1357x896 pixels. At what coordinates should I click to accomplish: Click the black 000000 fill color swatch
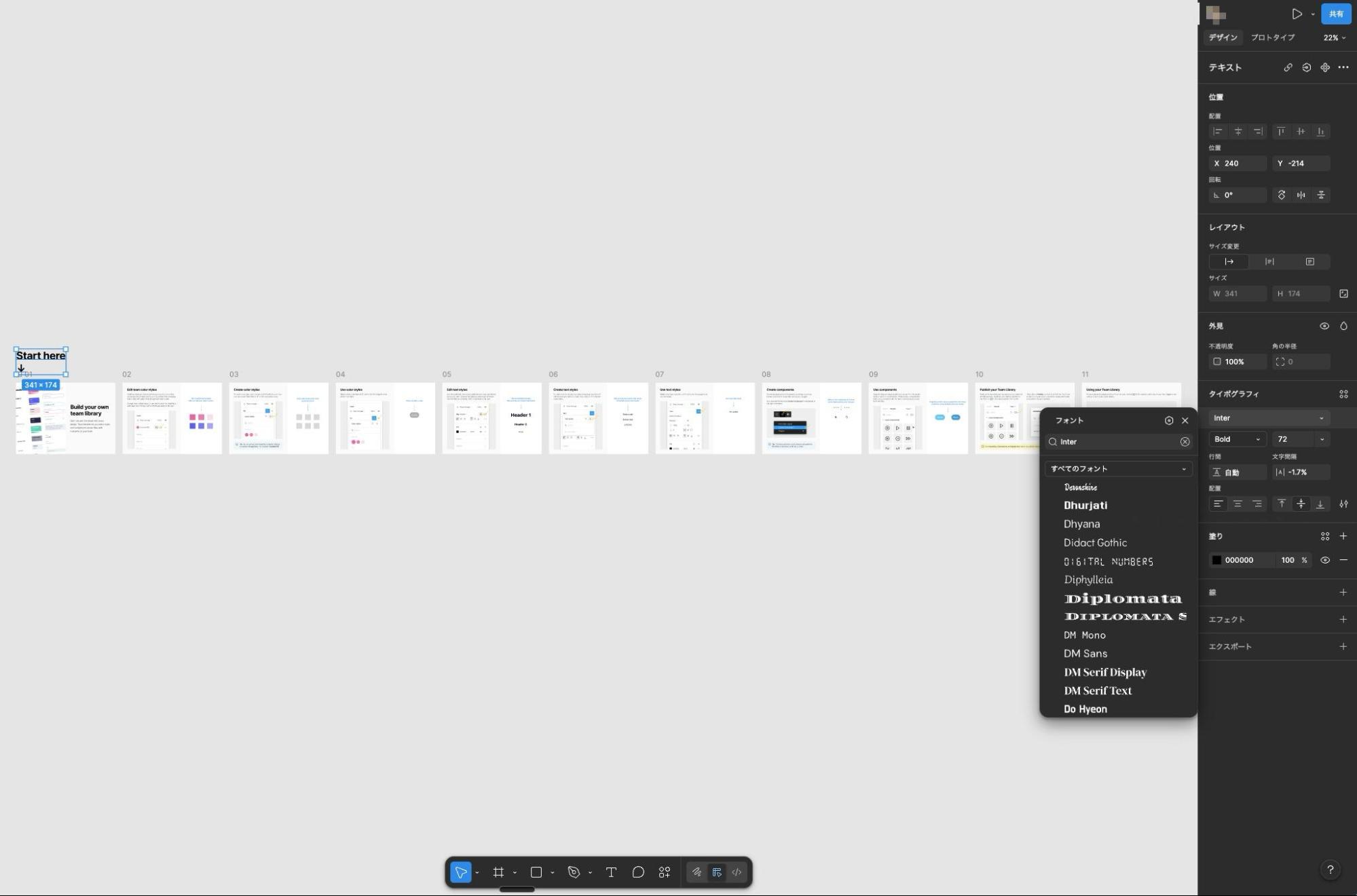pos(1216,560)
